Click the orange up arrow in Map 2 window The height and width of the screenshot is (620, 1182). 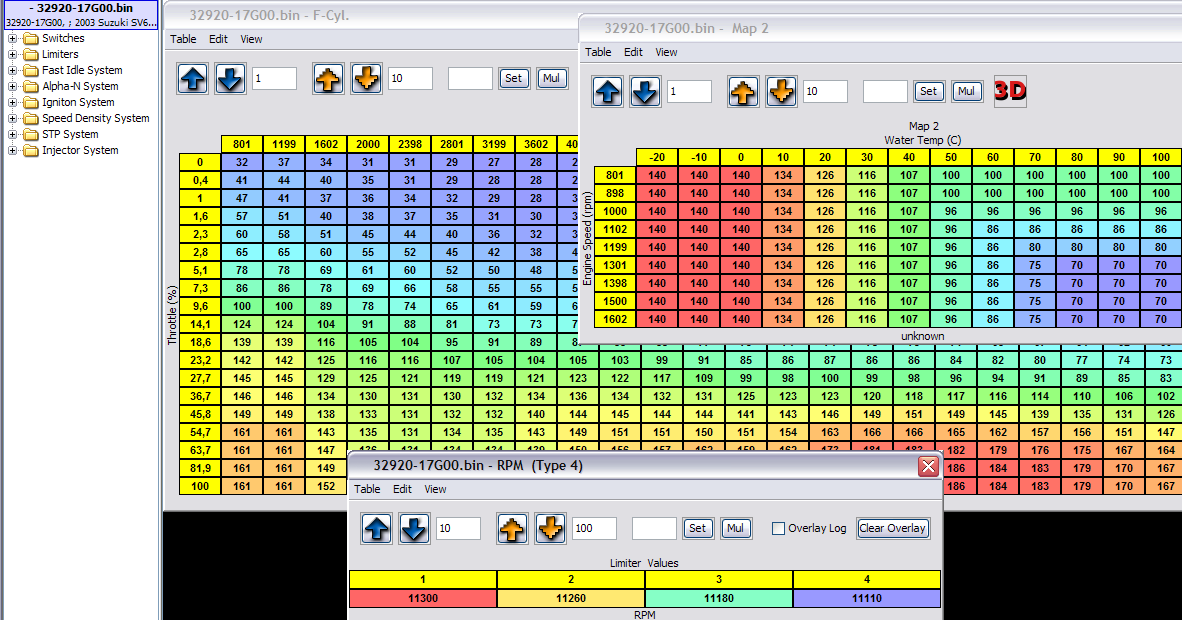tap(744, 92)
